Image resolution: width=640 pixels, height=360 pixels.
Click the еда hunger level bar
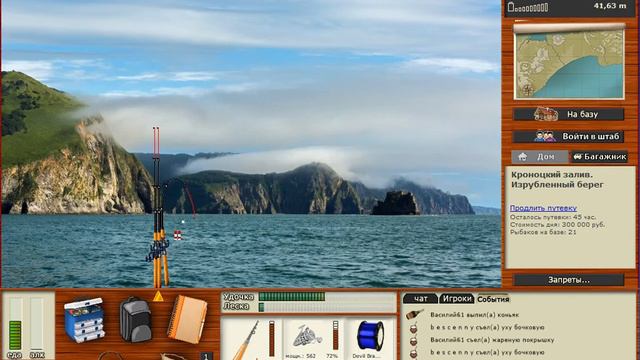[x=16, y=324]
